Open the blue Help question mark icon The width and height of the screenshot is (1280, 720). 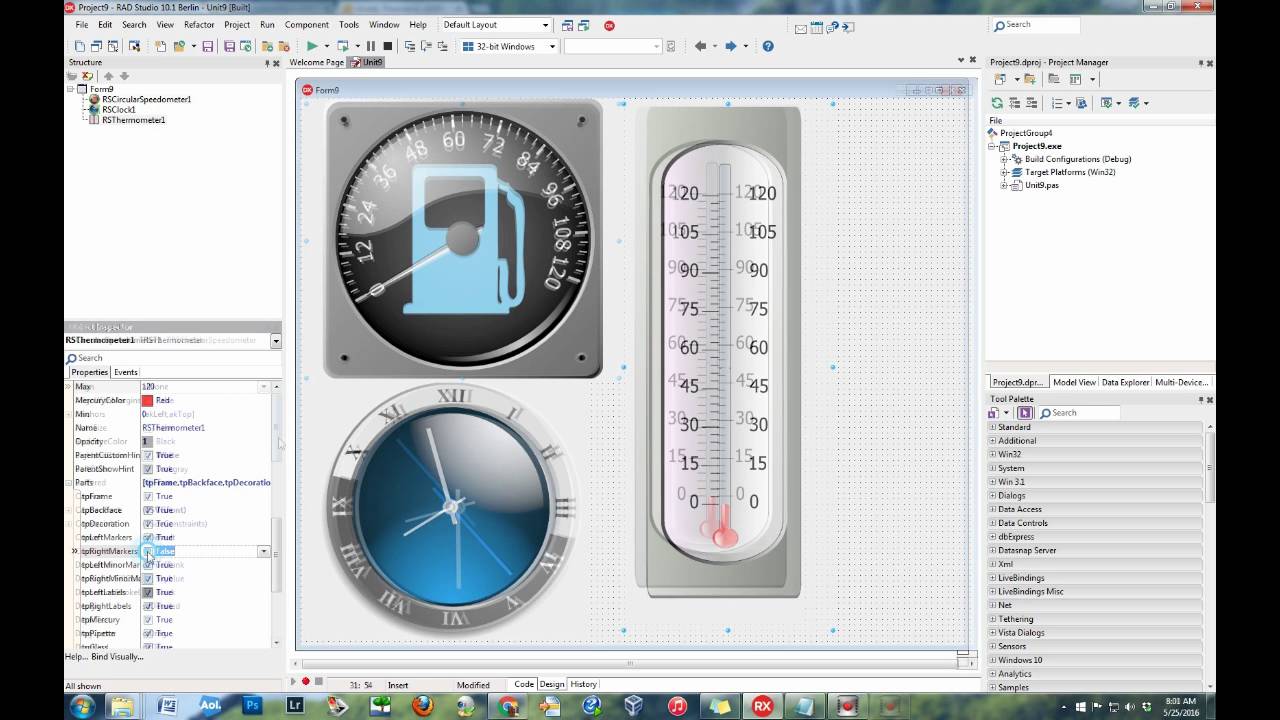[x=768, y=46]
